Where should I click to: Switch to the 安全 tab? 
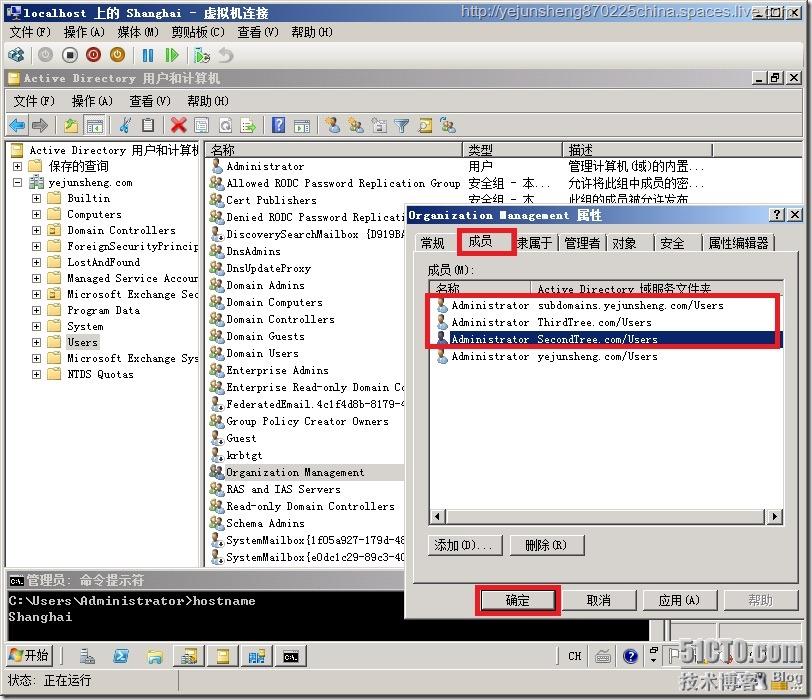tap(672, 243)
